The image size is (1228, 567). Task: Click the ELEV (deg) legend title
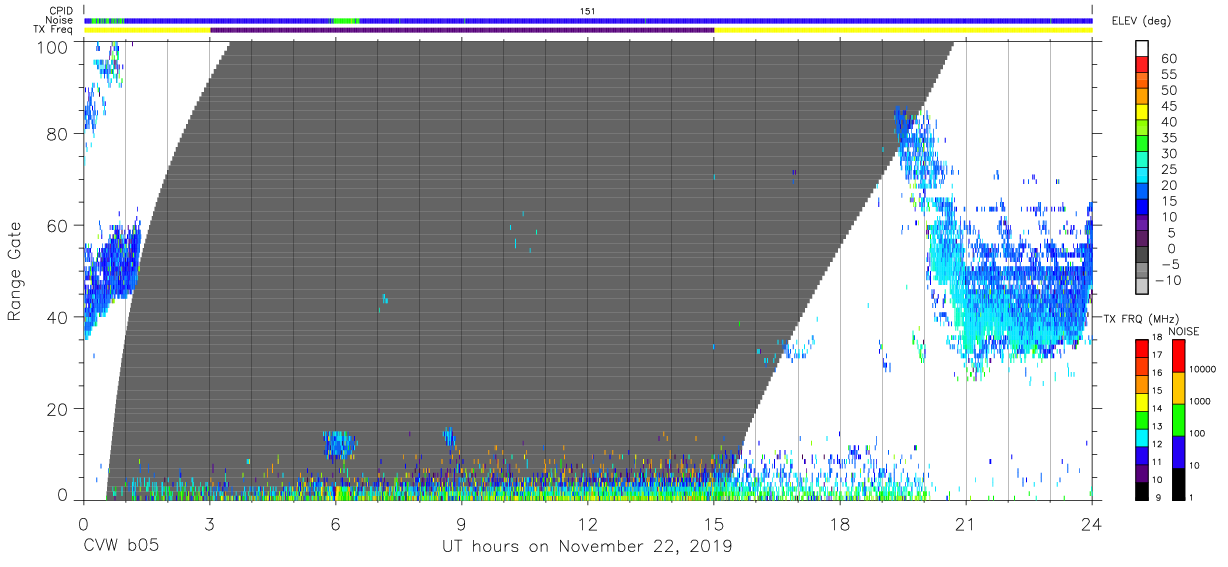[x=1144, y=21]
